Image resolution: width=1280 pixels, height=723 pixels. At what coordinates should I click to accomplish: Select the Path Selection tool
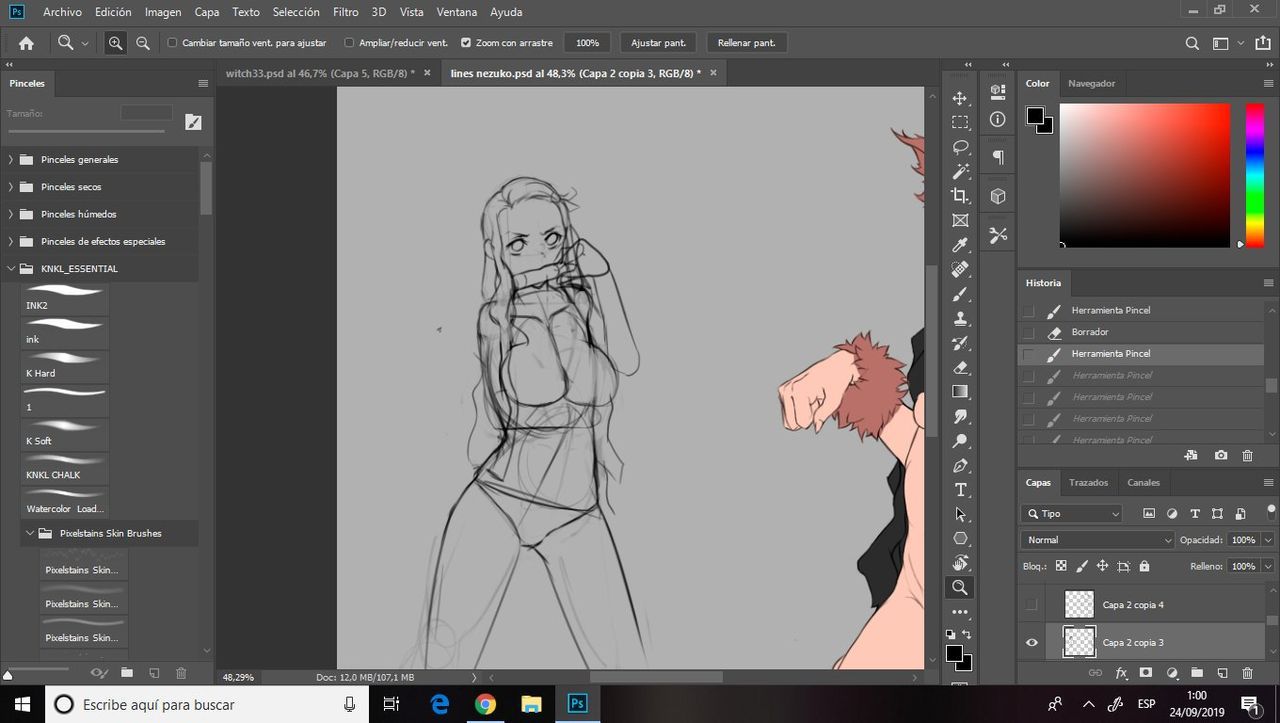point(960,514)
